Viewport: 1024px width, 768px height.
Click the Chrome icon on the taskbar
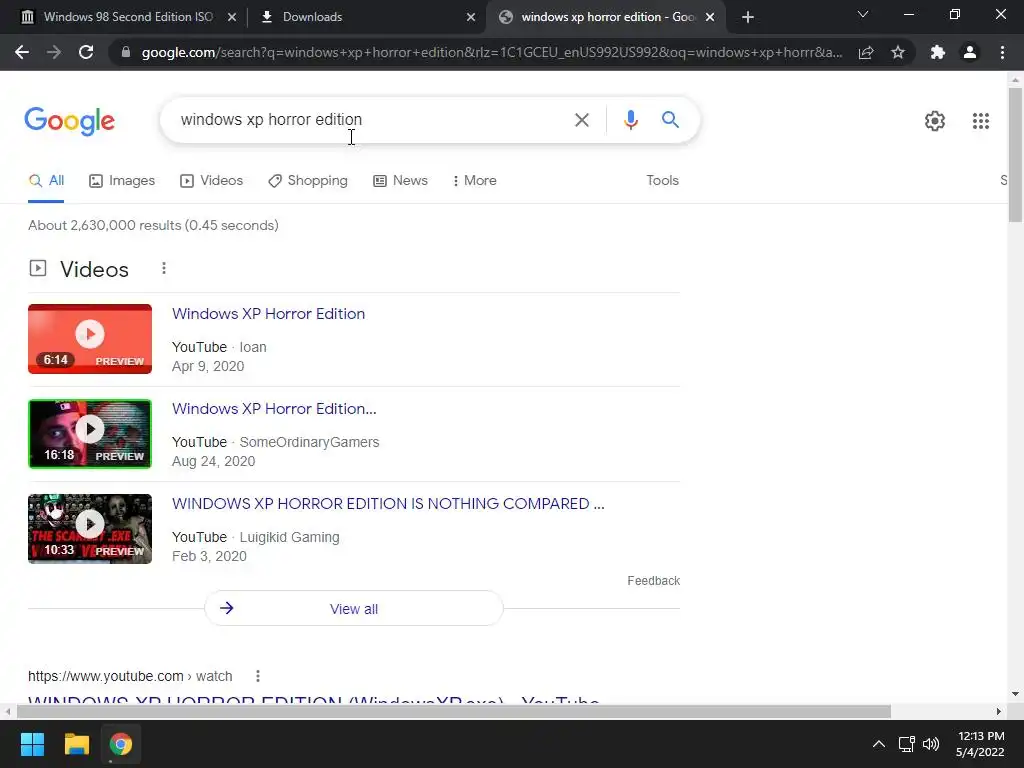pos(120,744)
